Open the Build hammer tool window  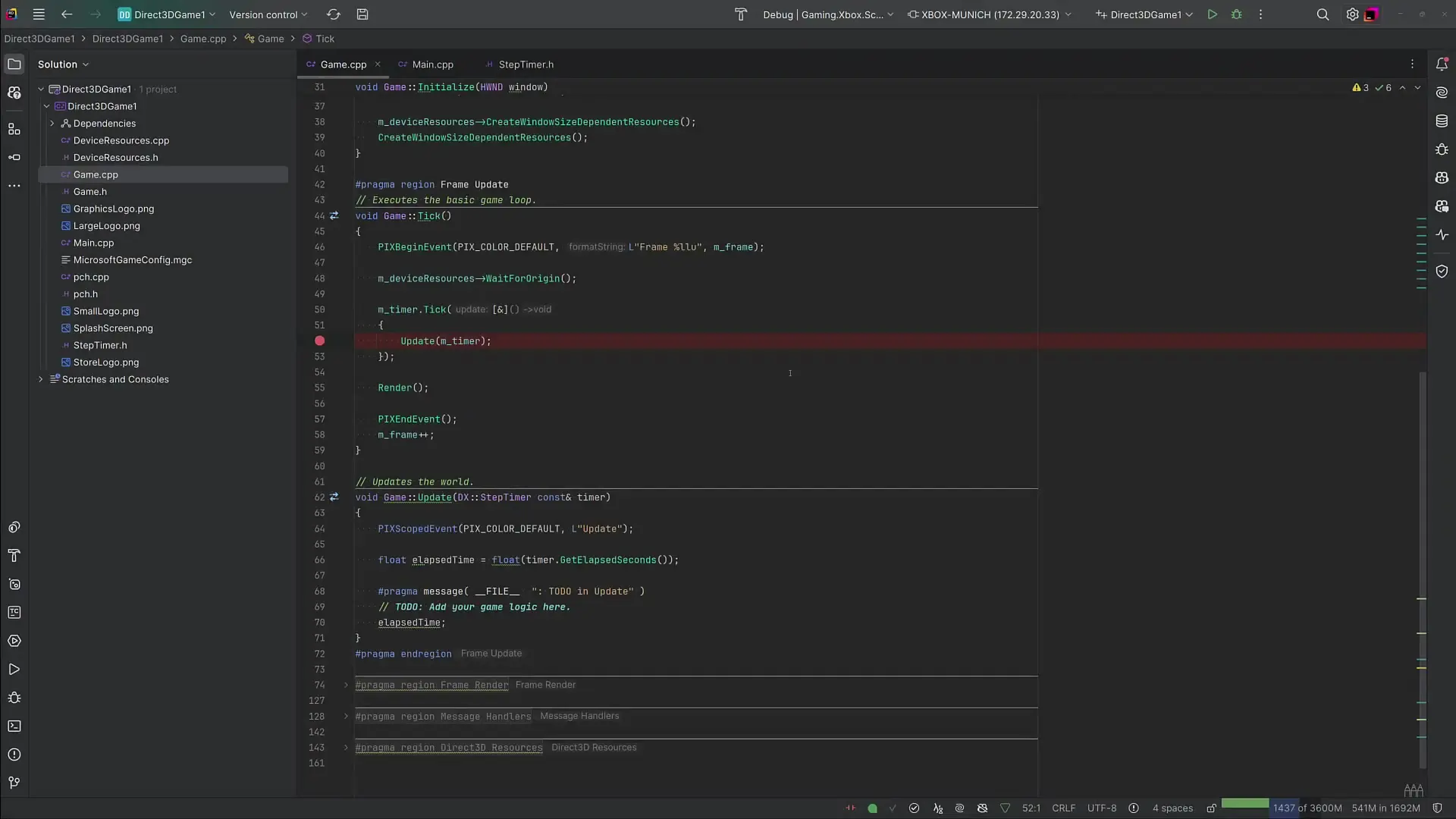pos(14,556)
